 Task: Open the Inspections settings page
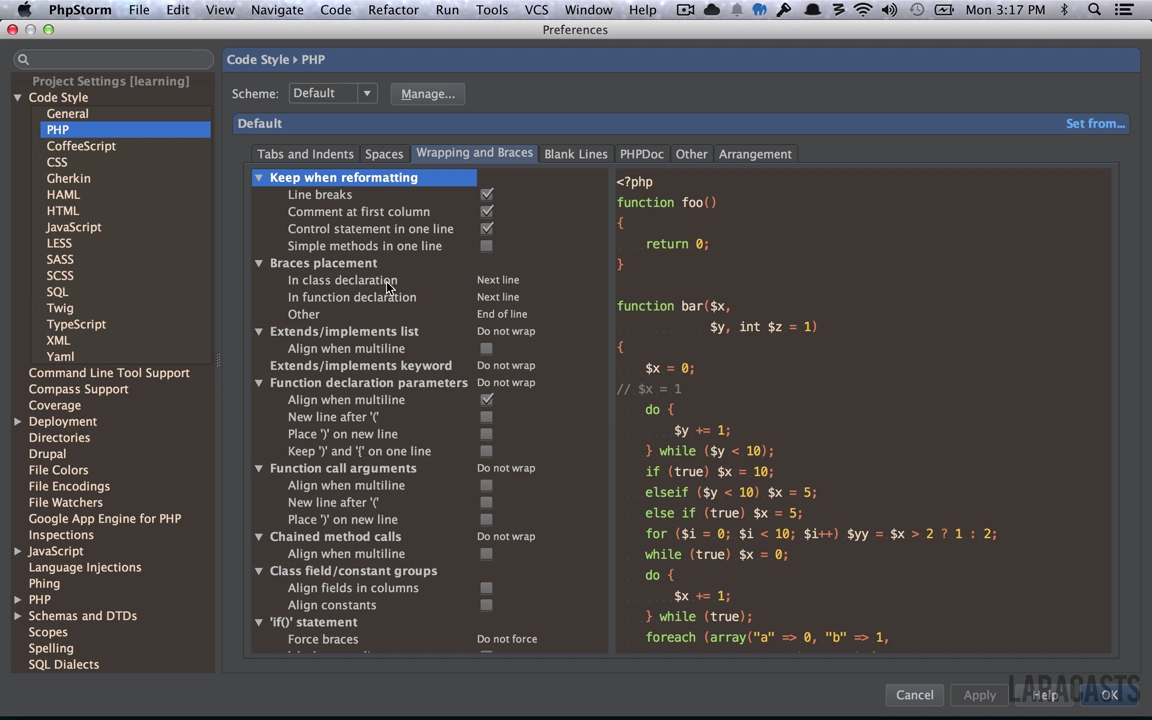[x=61, y=535]
